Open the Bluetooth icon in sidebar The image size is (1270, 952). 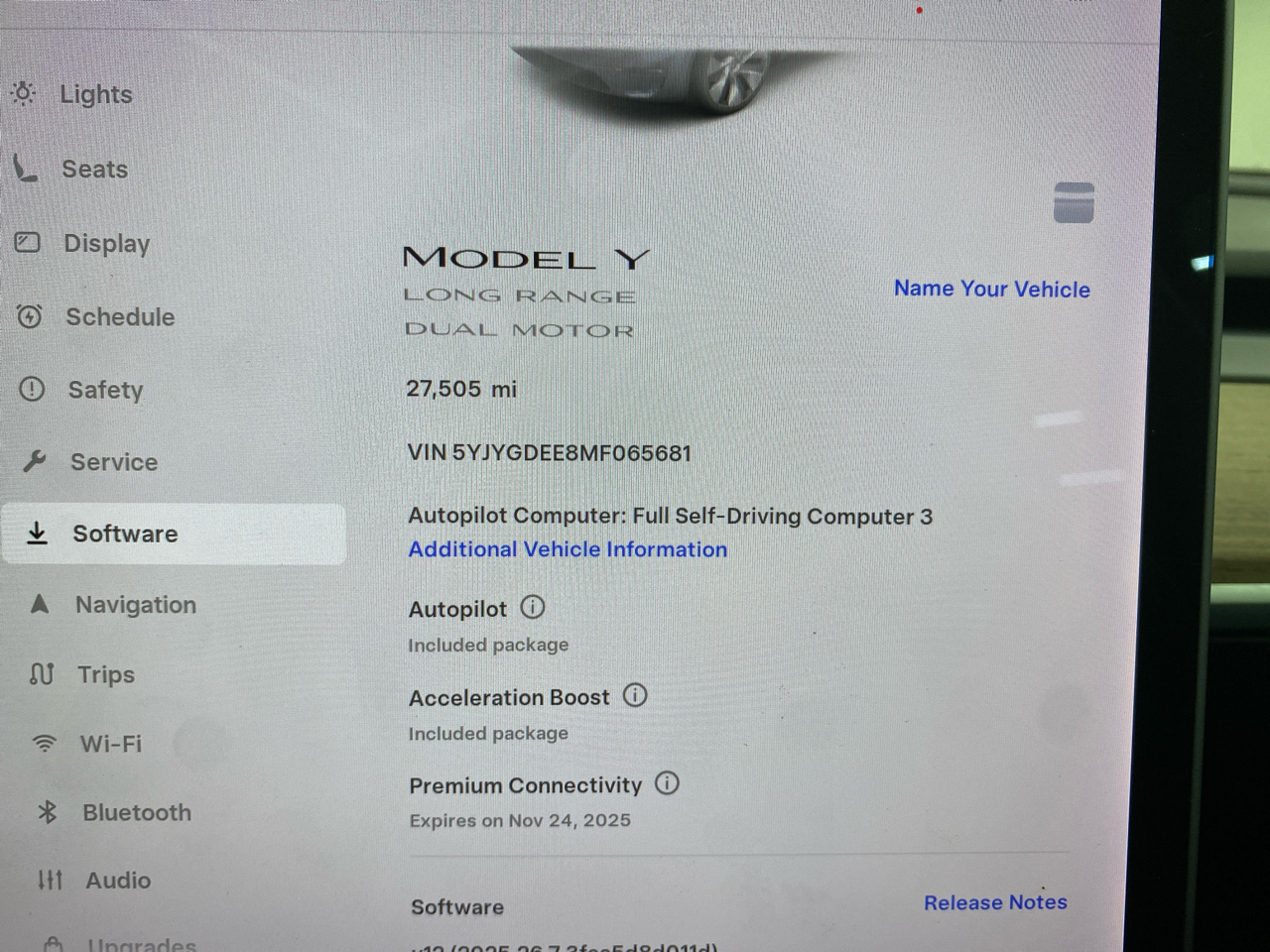point(47,812)
